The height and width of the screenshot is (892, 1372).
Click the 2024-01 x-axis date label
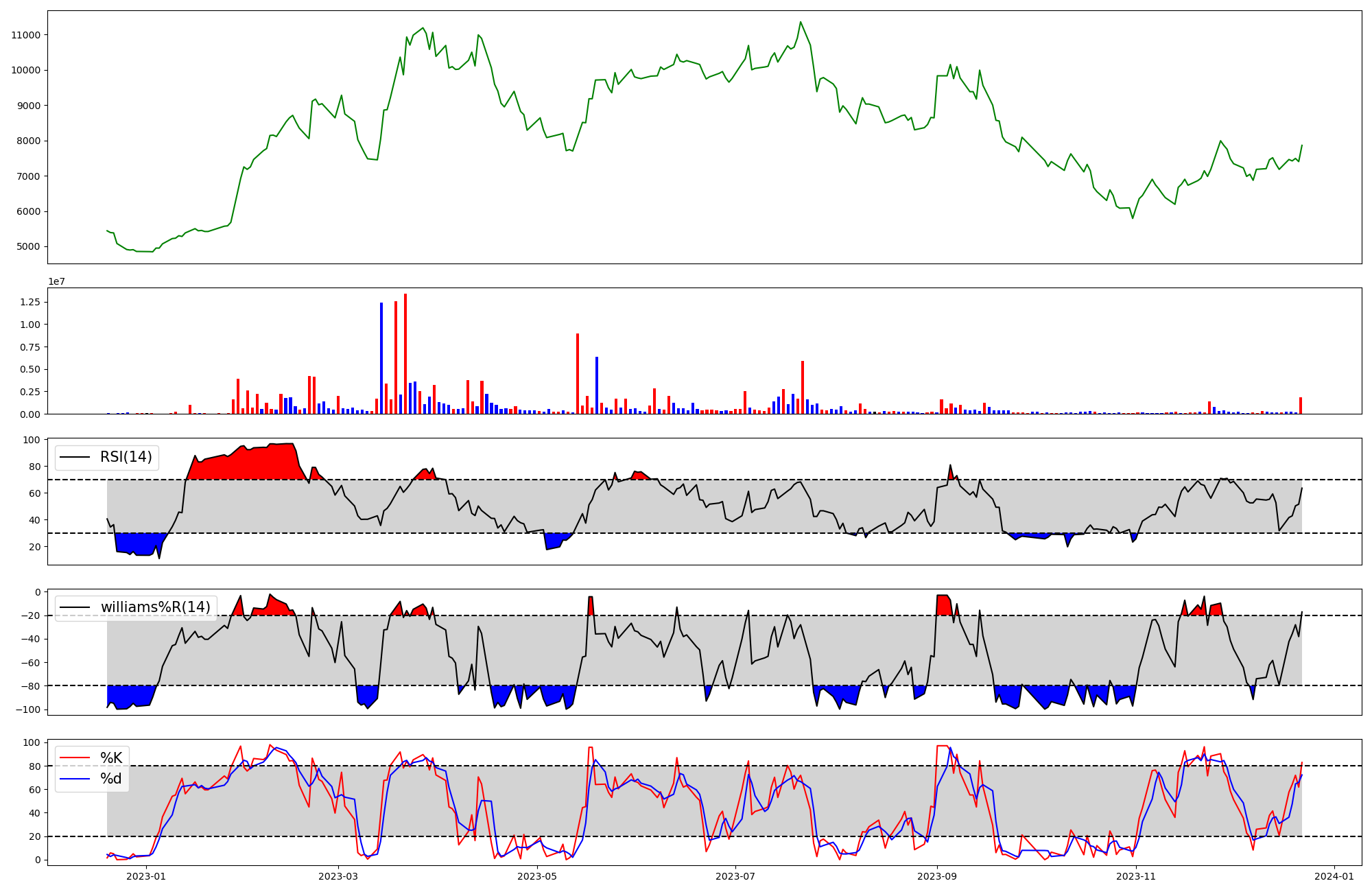tap(1334, 876)
